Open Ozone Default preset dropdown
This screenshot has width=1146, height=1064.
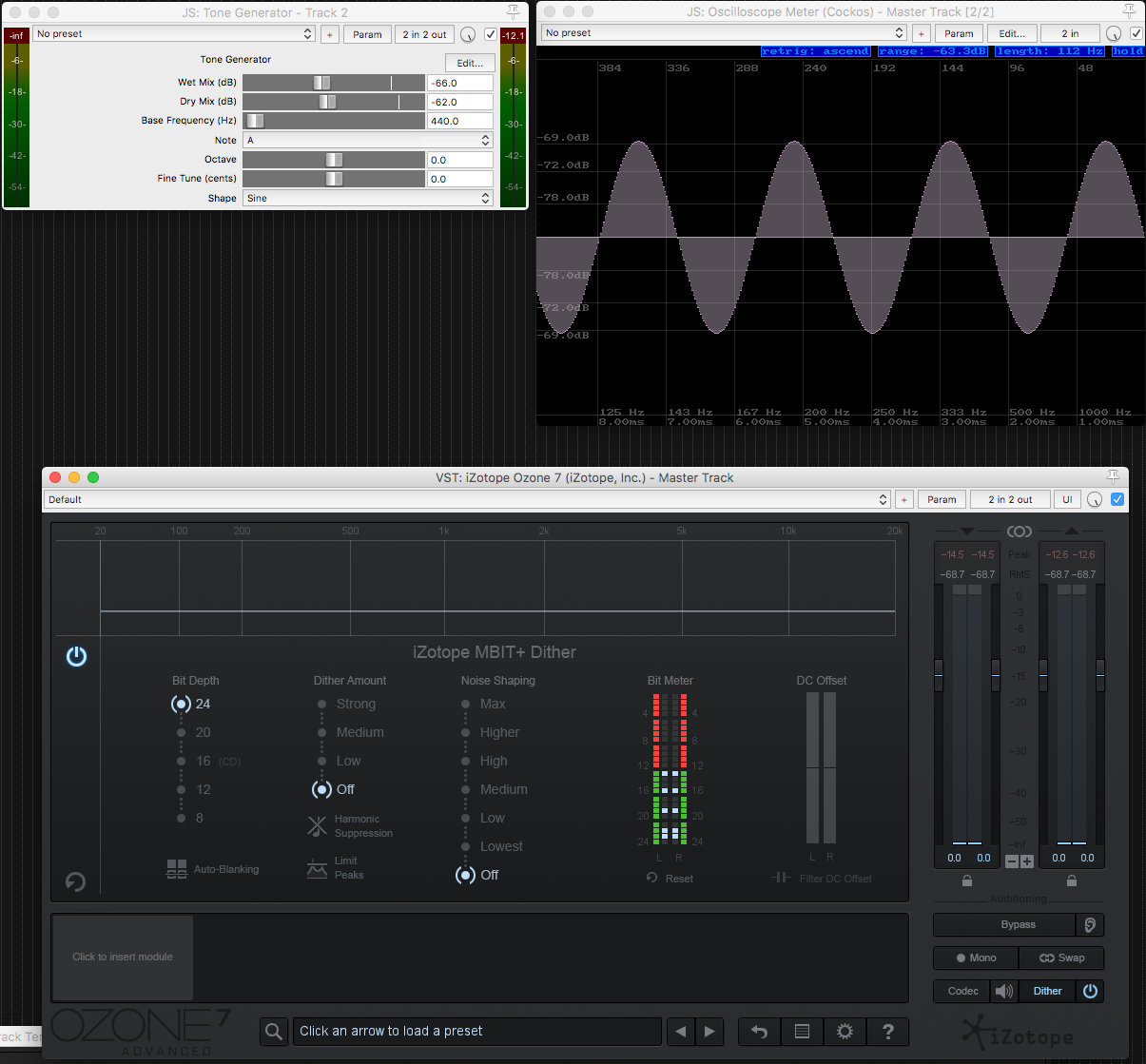click(467, 499)
